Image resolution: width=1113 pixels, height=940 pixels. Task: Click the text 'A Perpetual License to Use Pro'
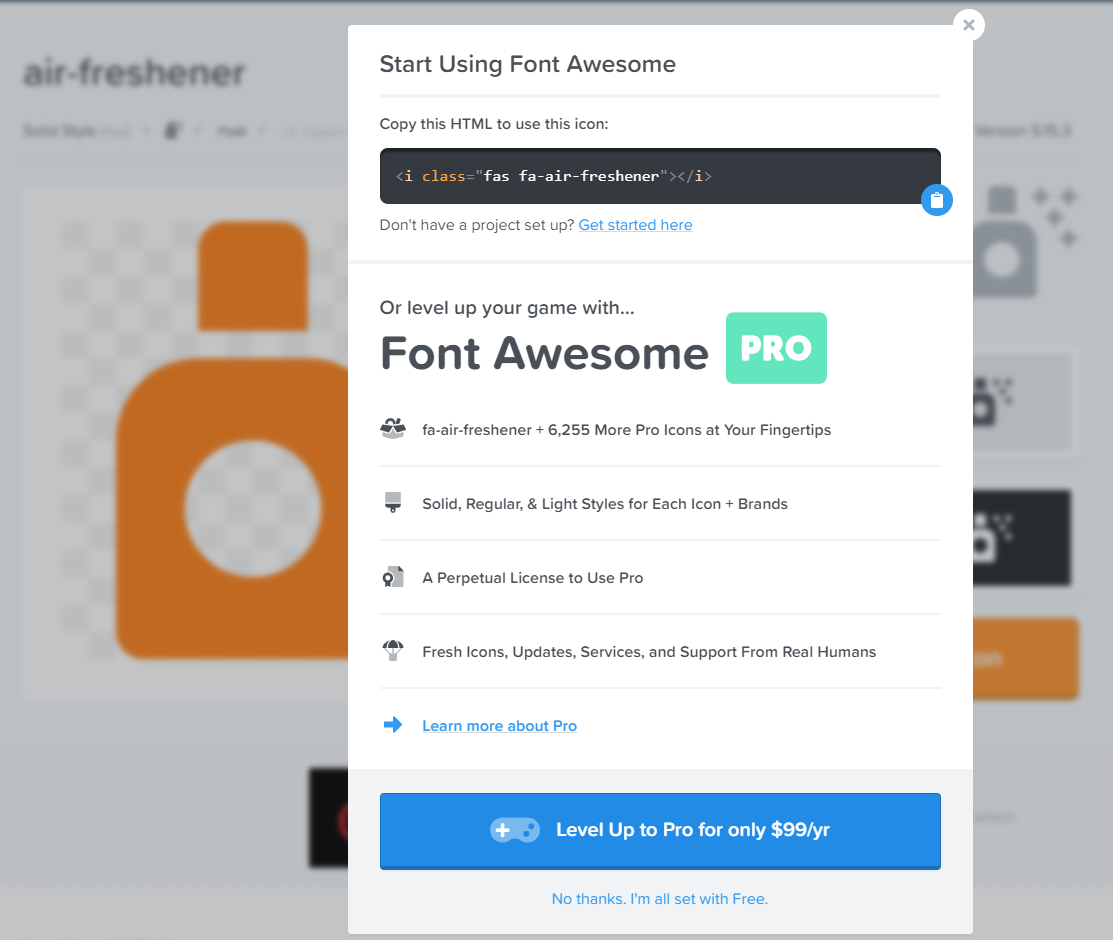click(532, 578)
